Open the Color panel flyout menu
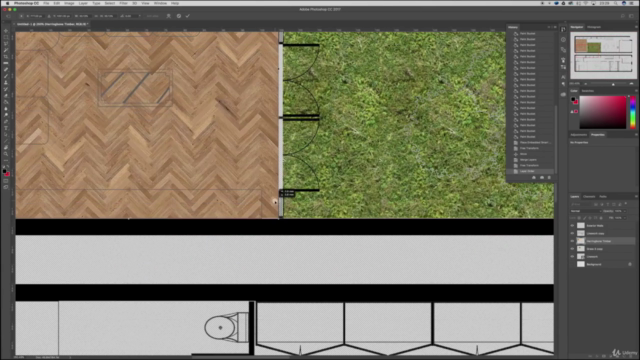The width and height of the screenshot is (640, 360). (636, 91)
